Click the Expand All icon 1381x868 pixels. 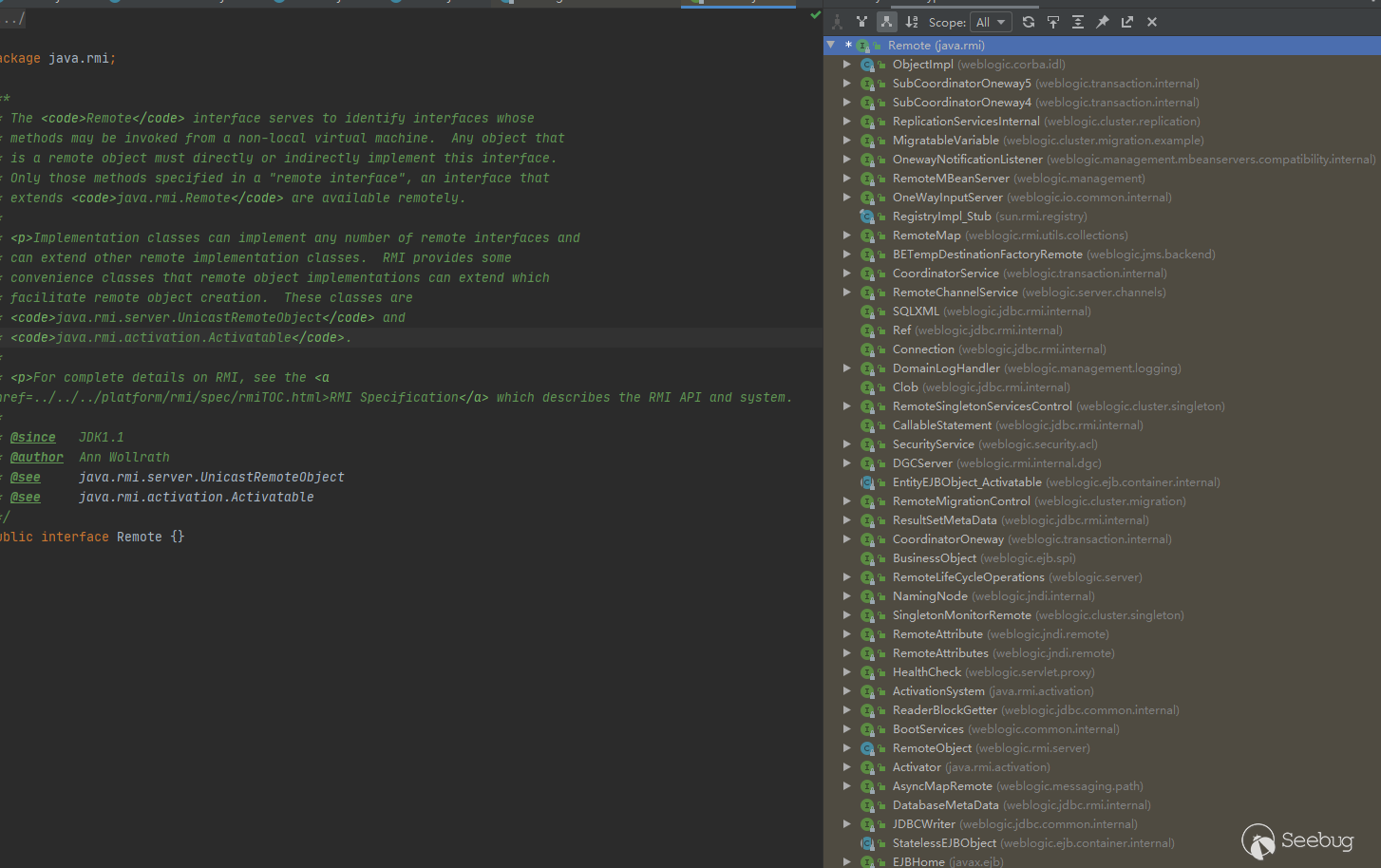coord(1078,22)
